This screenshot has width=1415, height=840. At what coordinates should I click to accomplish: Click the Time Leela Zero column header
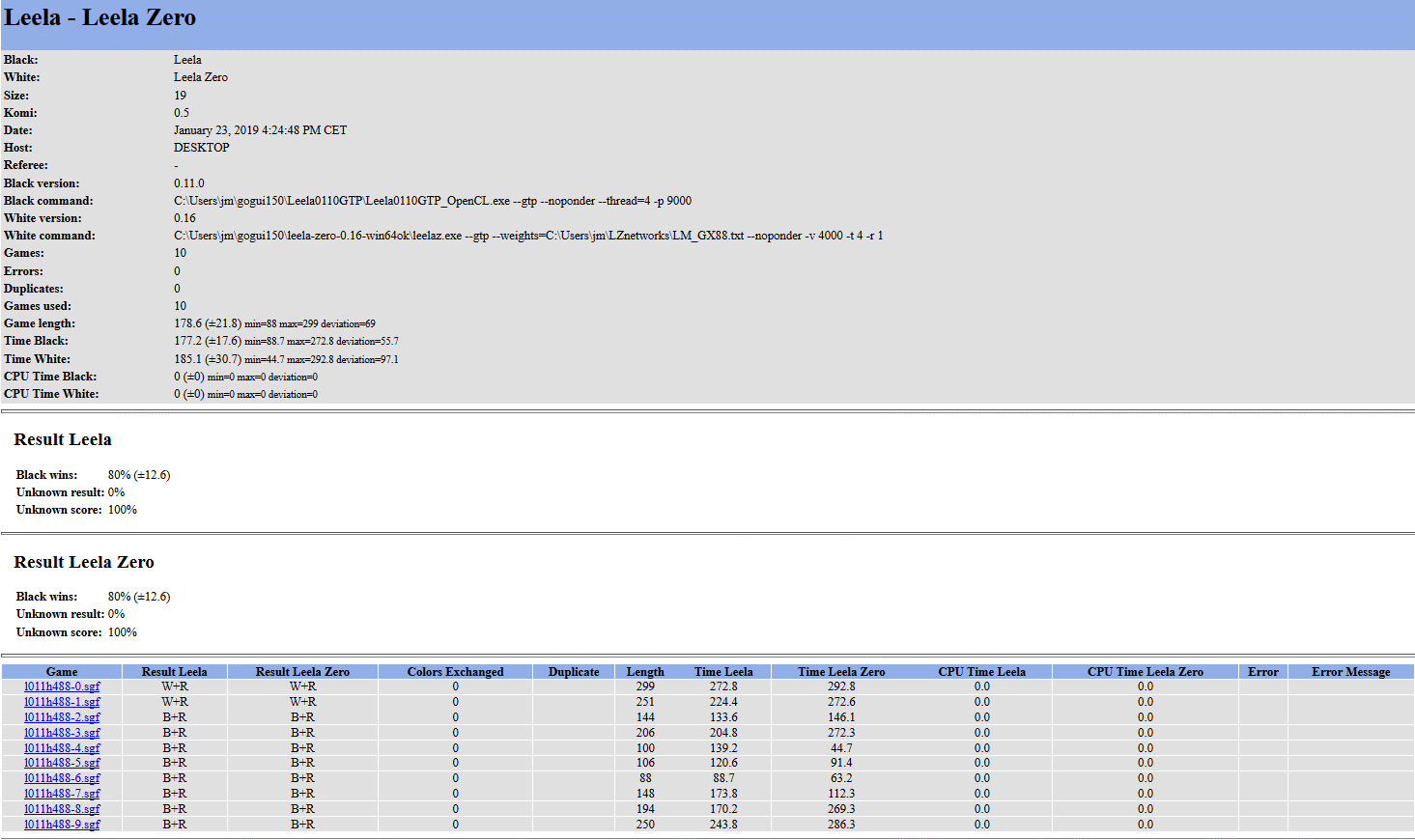[841, 672]
